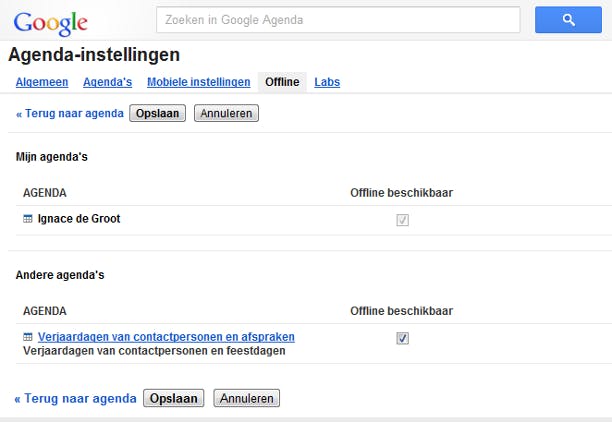
Task: Click the upper Opslaan button
Action: [157, 113]
